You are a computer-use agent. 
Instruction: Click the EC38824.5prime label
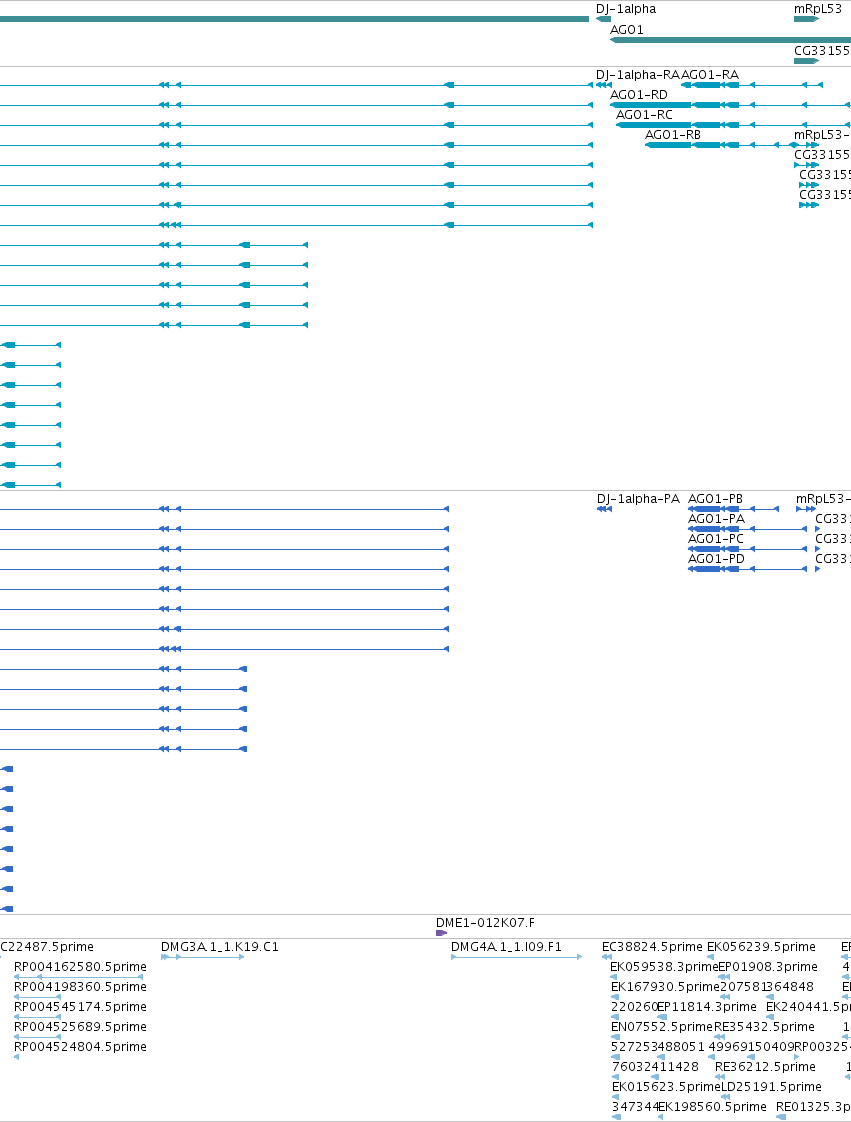point(652,947)
